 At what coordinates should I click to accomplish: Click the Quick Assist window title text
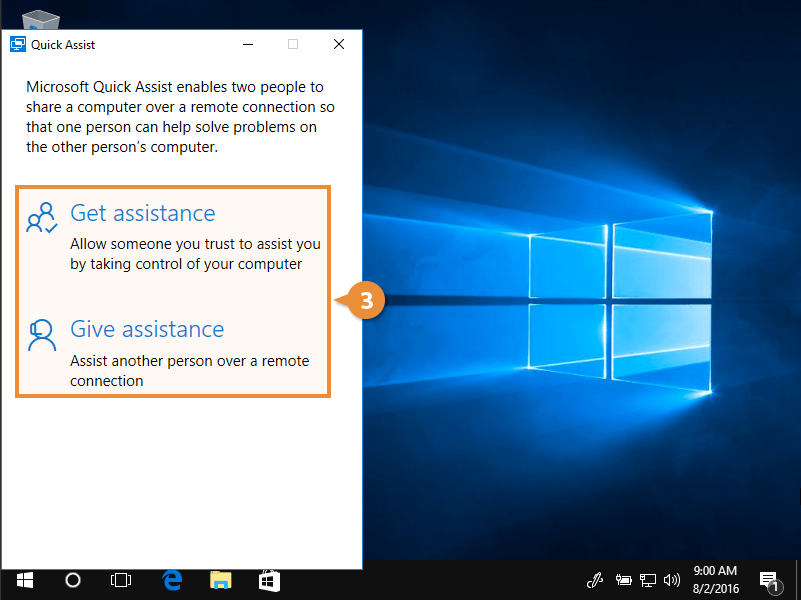[x=63, y=45]
